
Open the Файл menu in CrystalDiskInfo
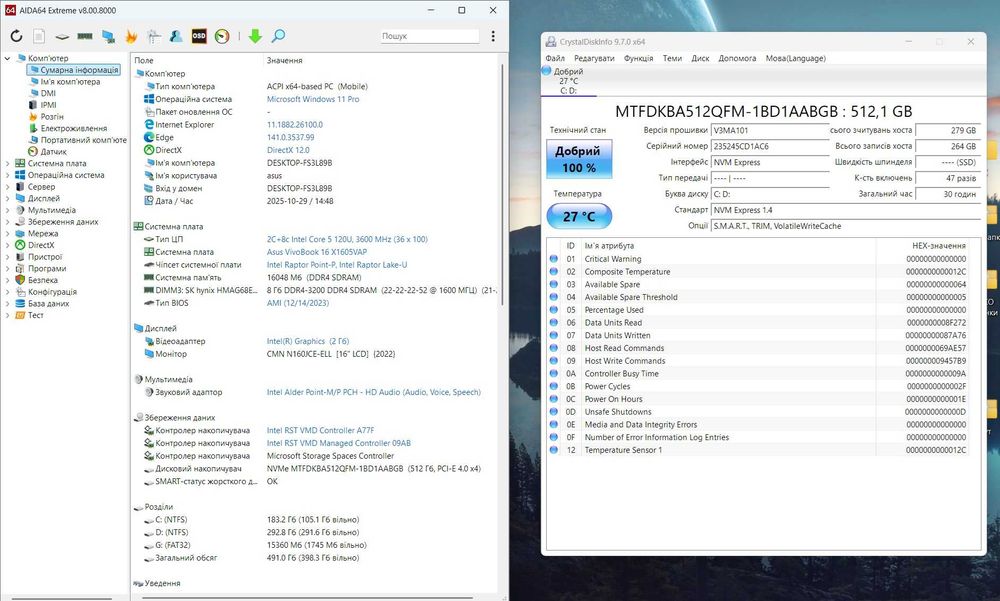click(x=555, y=58)
